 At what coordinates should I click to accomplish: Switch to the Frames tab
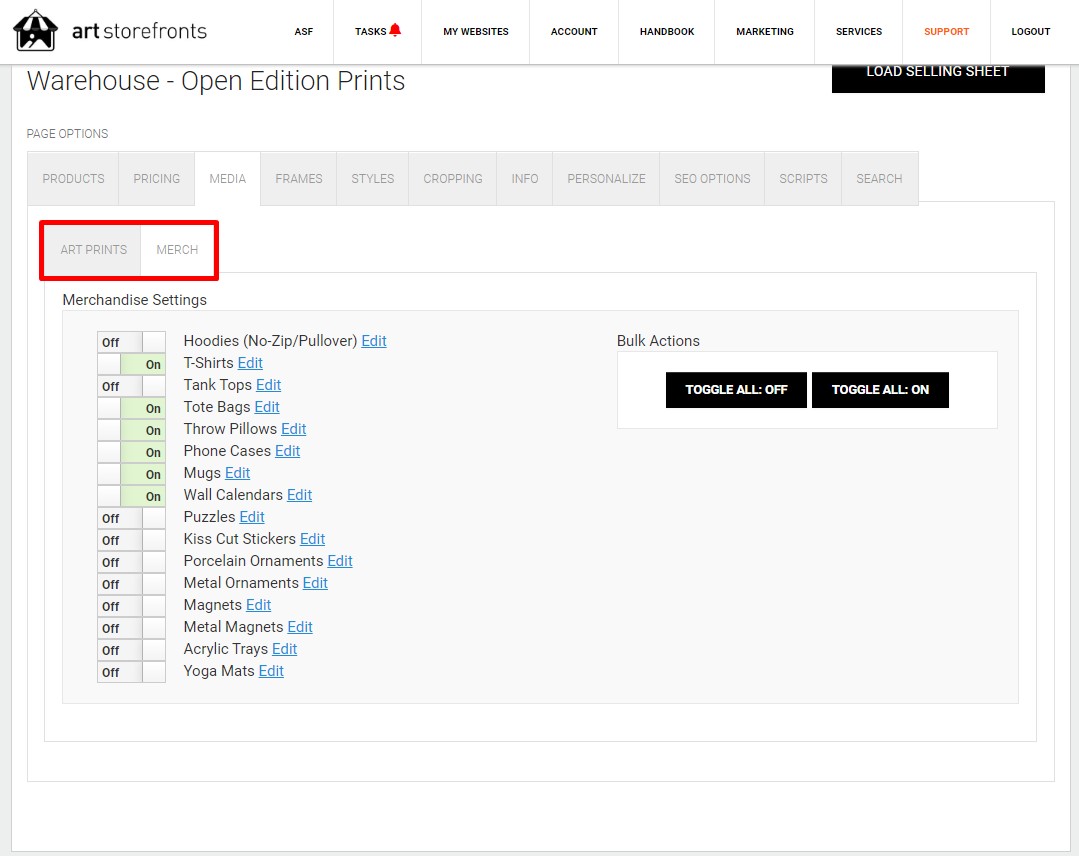click(299, 179)
